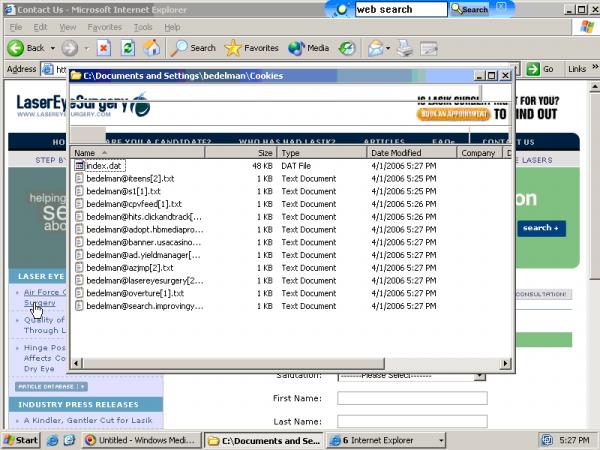Screen dimensions: 600x450
Task: Stop page loading with the red X icon
Action: tap(103, 48)
